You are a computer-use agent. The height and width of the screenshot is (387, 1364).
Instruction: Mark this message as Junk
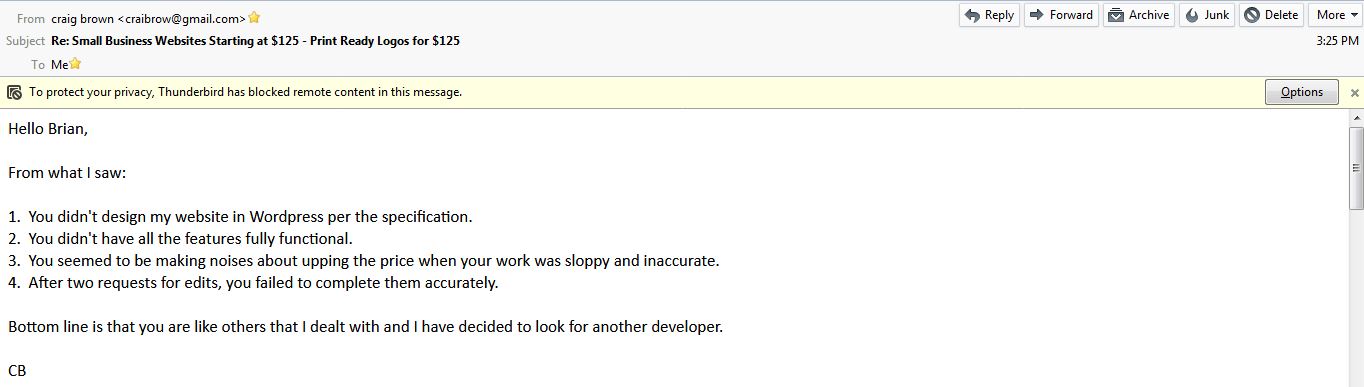coord(1207,15)
